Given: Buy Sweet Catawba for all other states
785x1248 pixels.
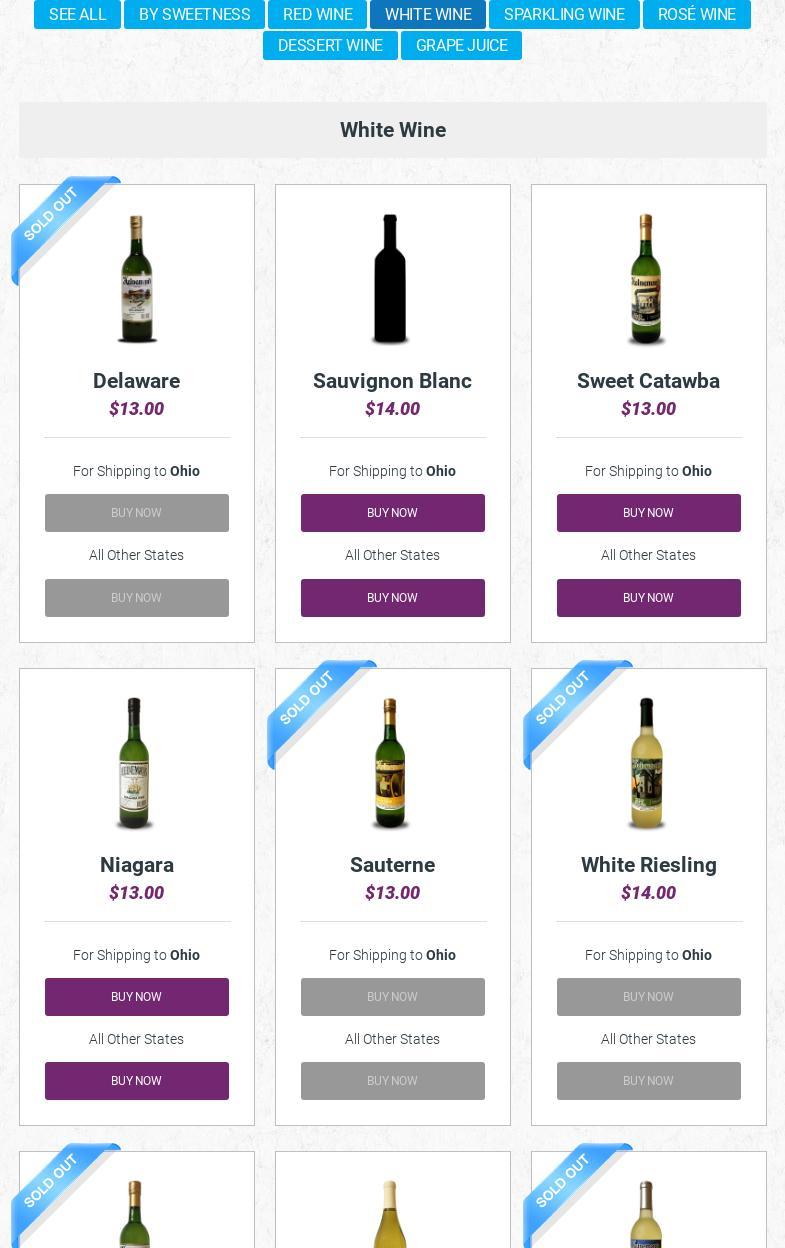Looking at the screenshot, I should [648, 598].
